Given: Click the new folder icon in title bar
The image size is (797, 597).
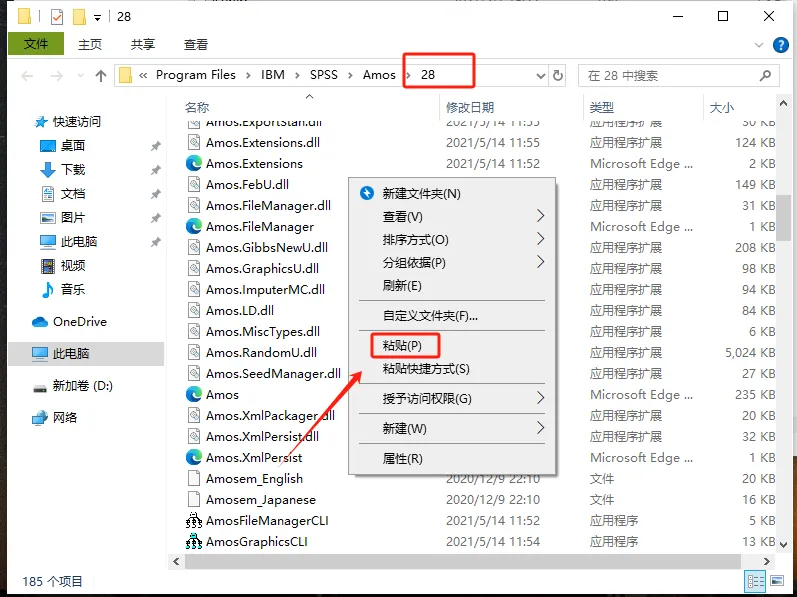Looking at the screenshot, I should point(79,17).
